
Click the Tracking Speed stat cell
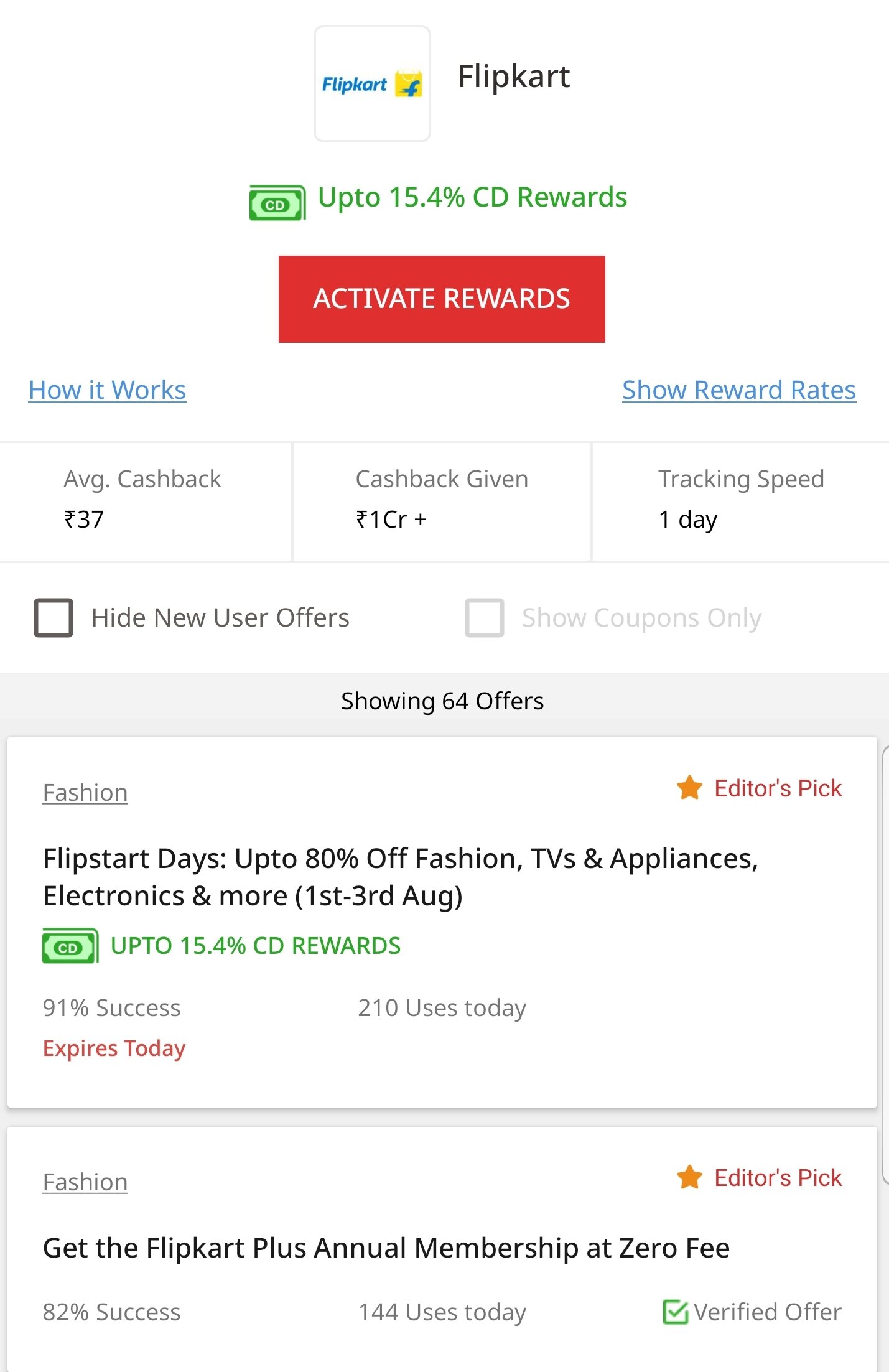pos(740,500)
